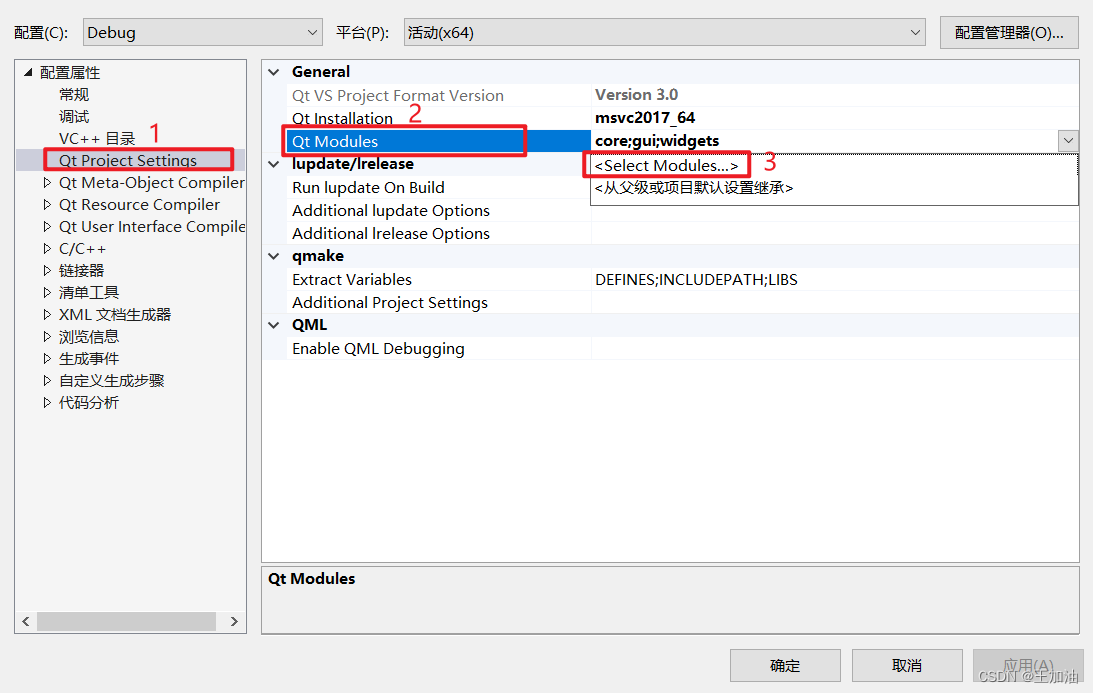This screenshot has height=693, width=1093.
Task: Confirm with the 确定 button
Action: click(x=785, y=666)
